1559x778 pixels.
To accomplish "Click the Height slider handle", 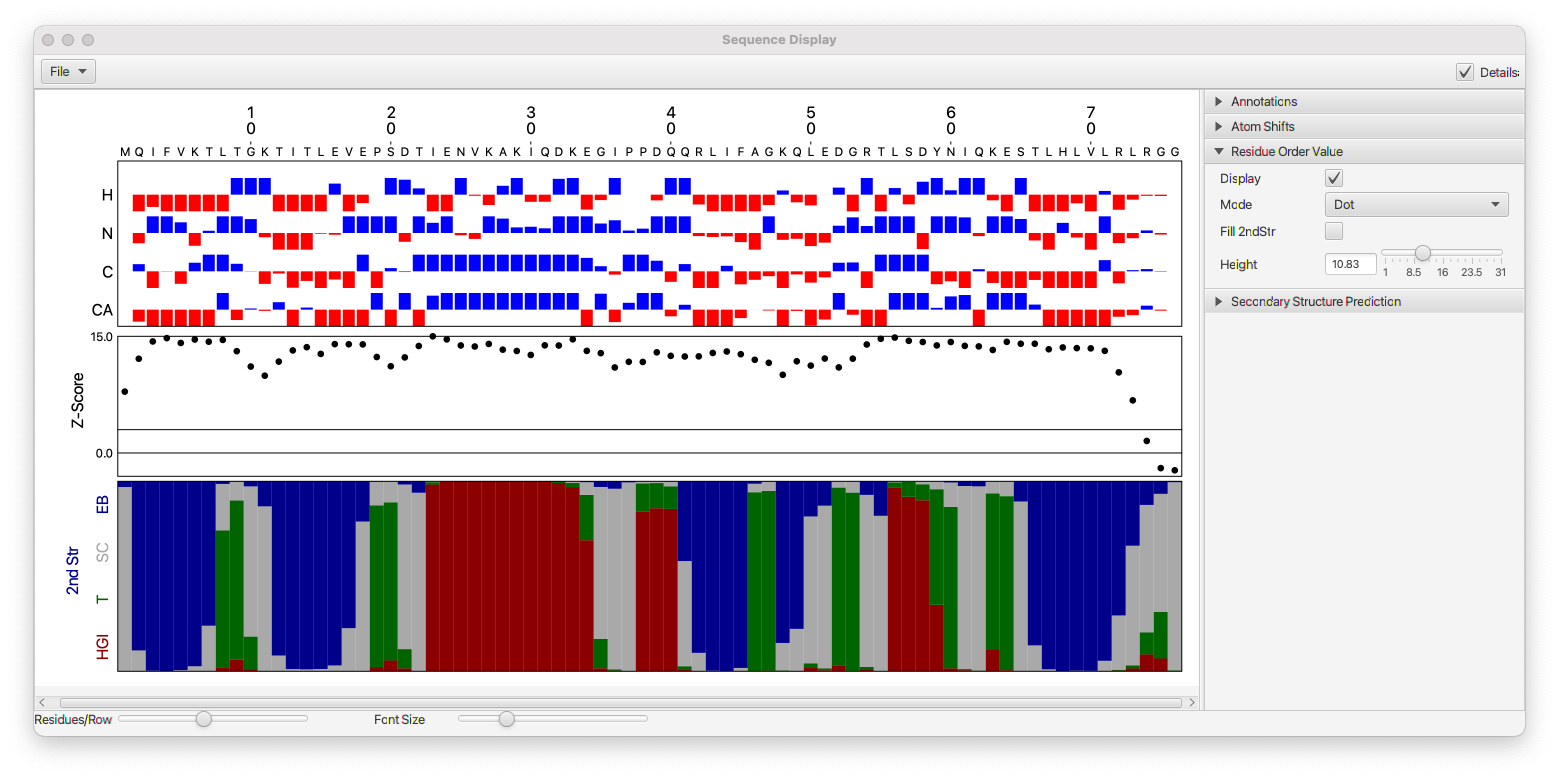I will click(1422, 253).
